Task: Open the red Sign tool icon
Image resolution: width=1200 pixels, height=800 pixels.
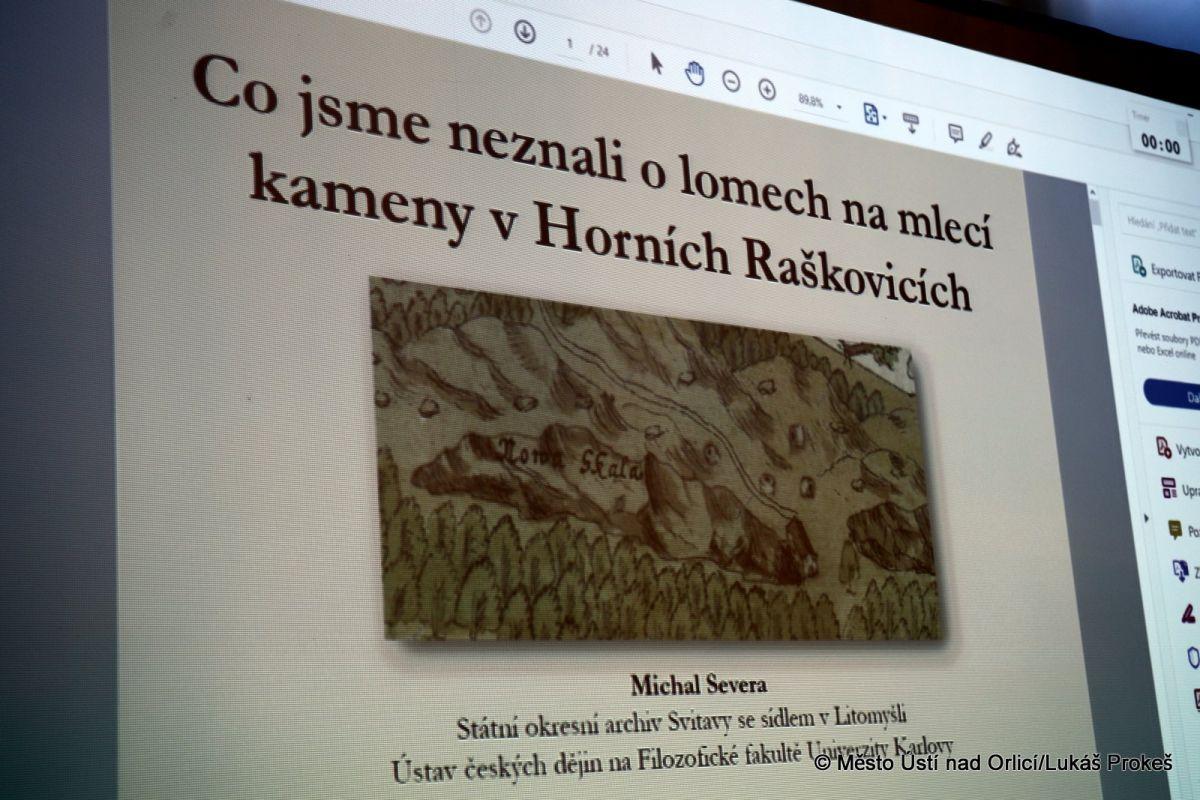Action: point(1187,612)
